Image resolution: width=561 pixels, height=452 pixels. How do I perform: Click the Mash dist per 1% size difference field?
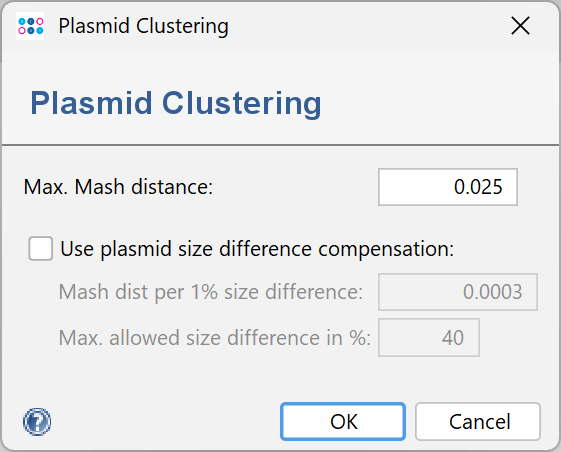click(458, 292)
